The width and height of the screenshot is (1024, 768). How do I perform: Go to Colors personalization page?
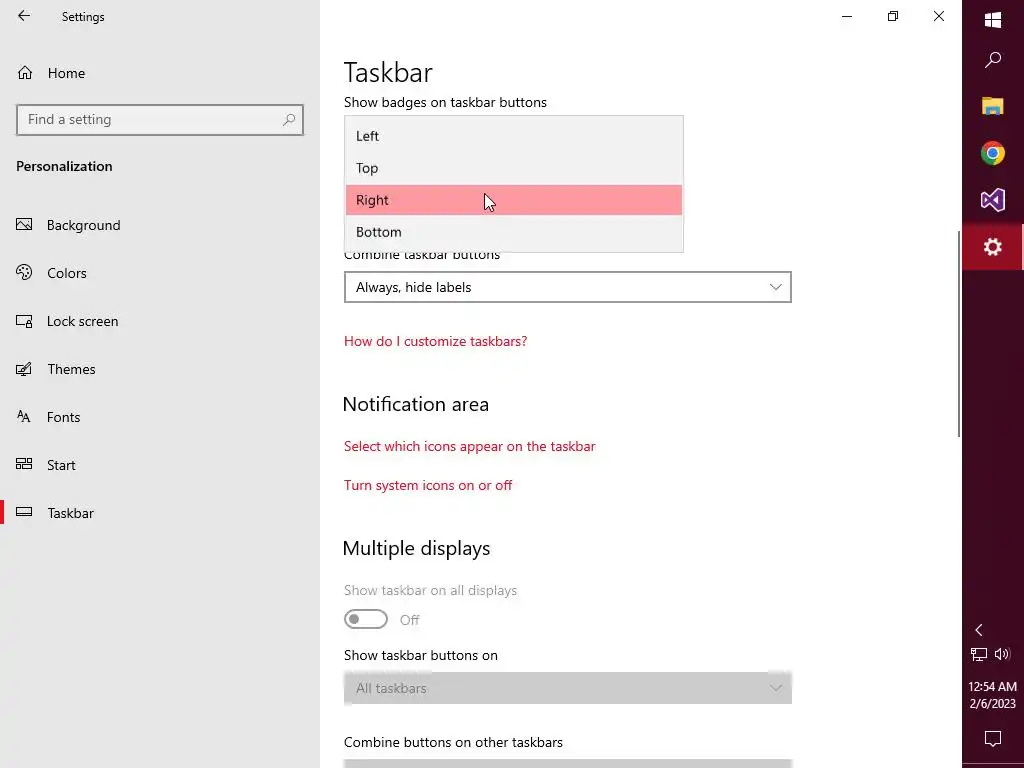67,273
